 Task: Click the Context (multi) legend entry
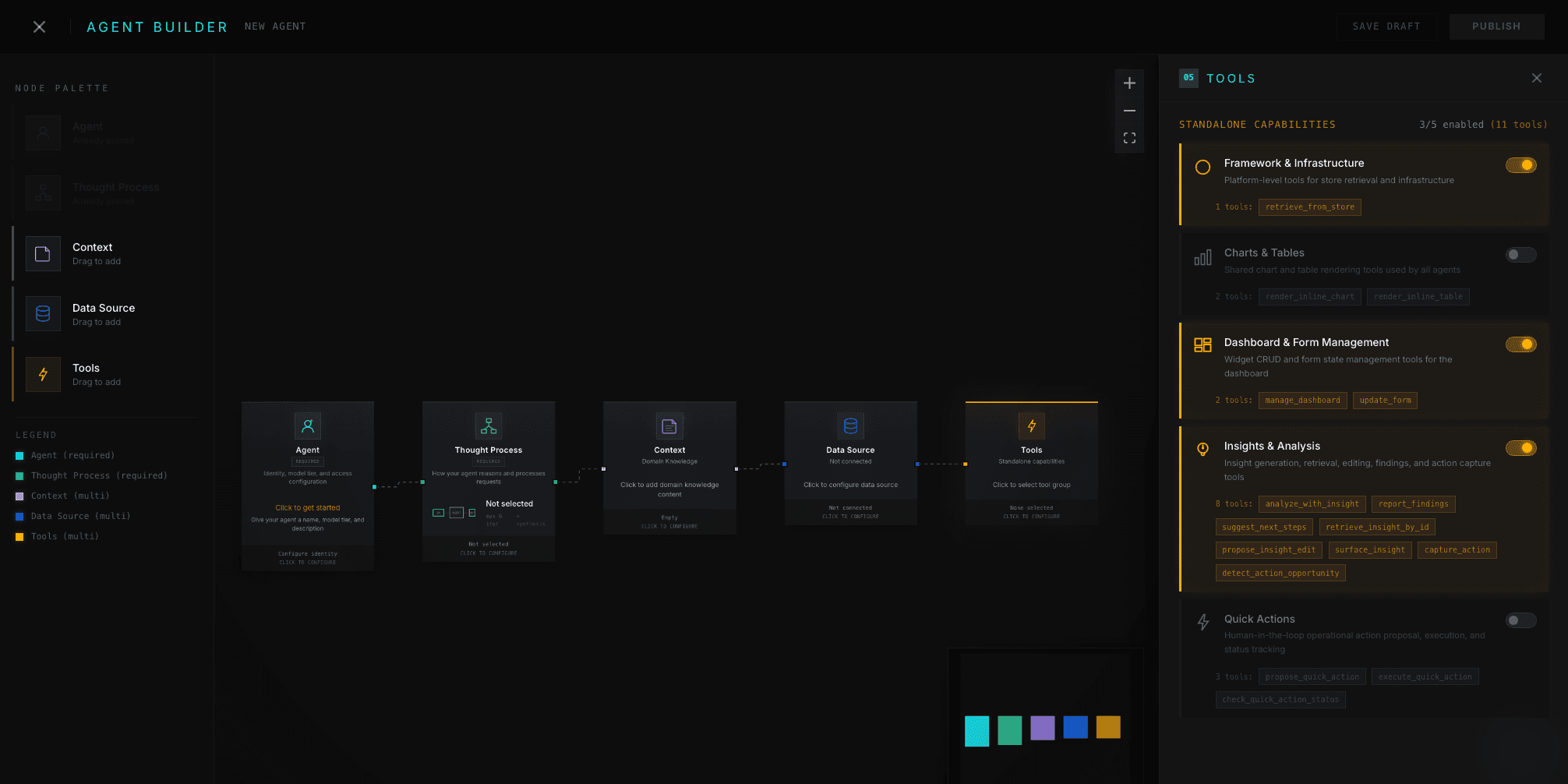coord(62,496)
